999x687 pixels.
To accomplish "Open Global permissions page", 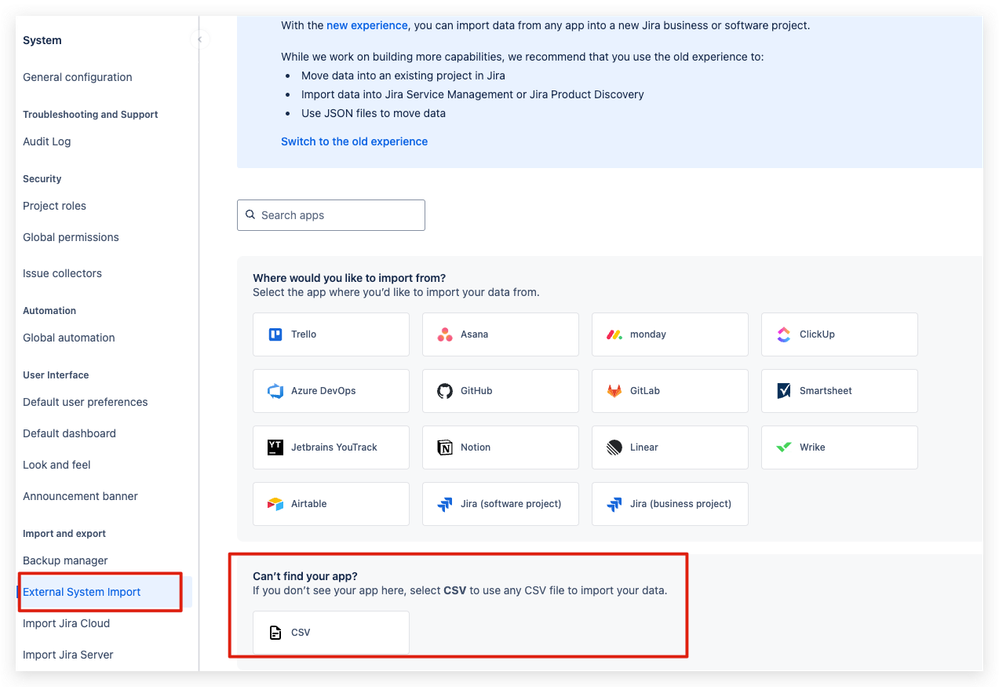I will 71,237.
